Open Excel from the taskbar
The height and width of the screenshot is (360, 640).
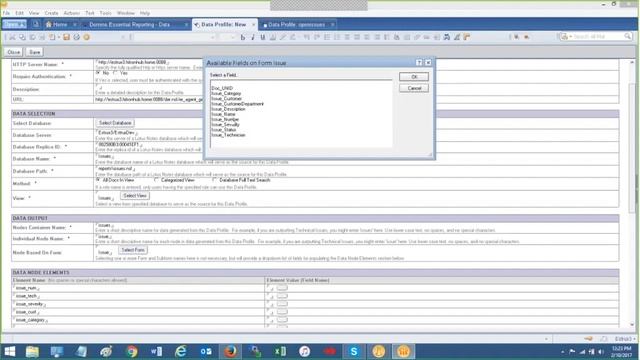280,351
